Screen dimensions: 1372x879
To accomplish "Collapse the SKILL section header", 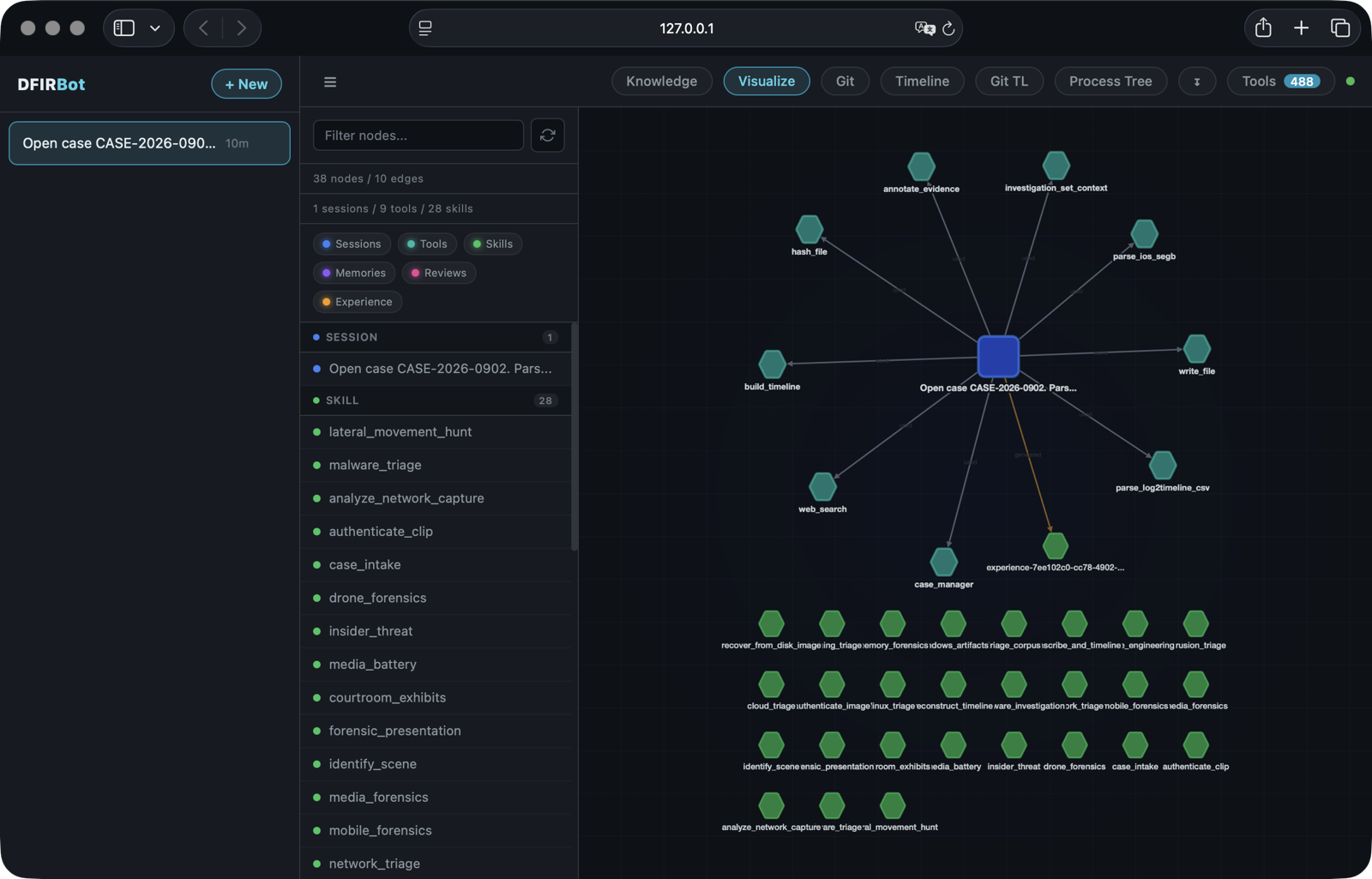I will (x=436, y=400).
